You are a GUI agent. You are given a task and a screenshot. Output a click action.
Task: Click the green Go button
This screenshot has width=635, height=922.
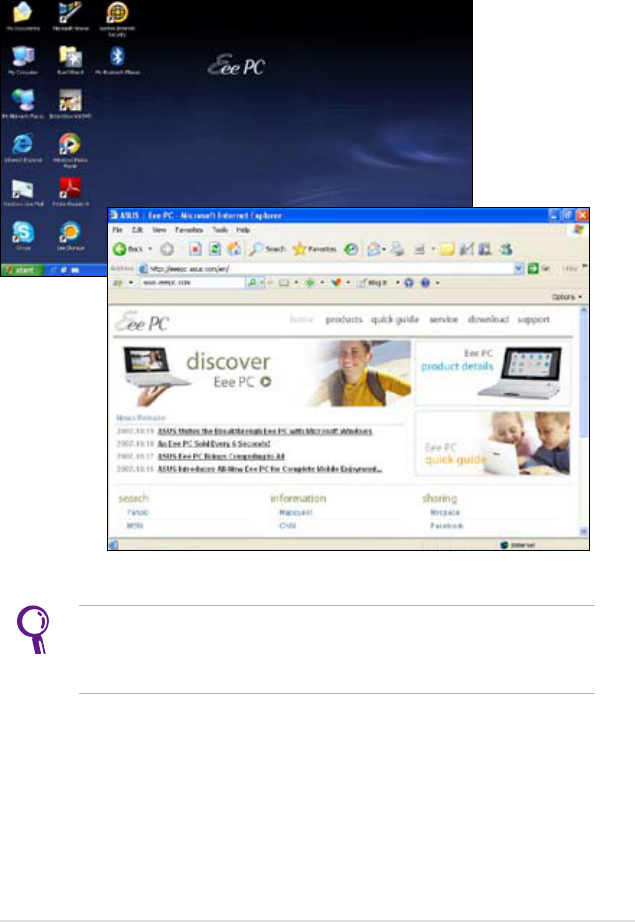coord(538,269)
